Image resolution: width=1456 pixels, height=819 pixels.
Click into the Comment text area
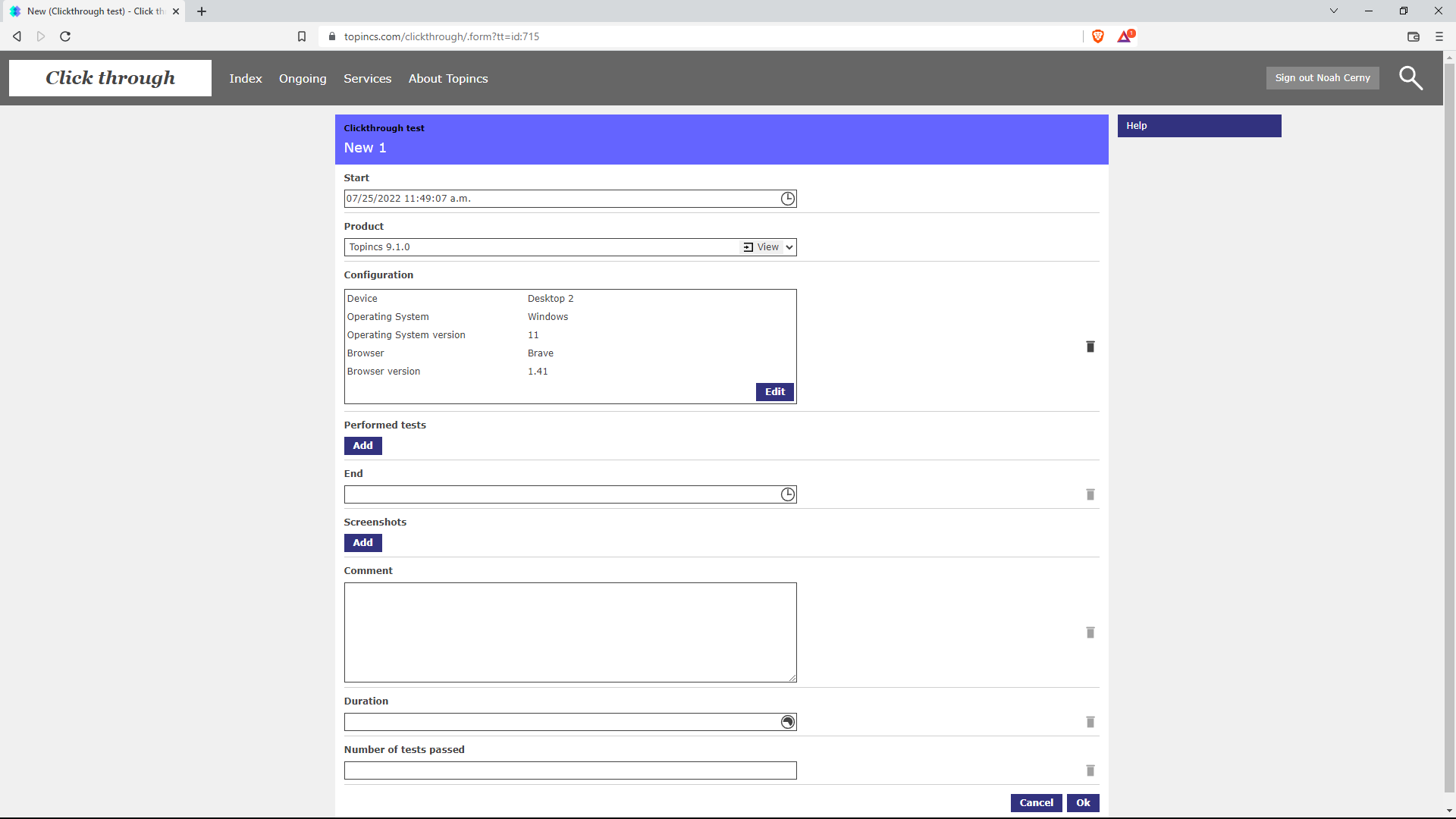coord(570,632)
